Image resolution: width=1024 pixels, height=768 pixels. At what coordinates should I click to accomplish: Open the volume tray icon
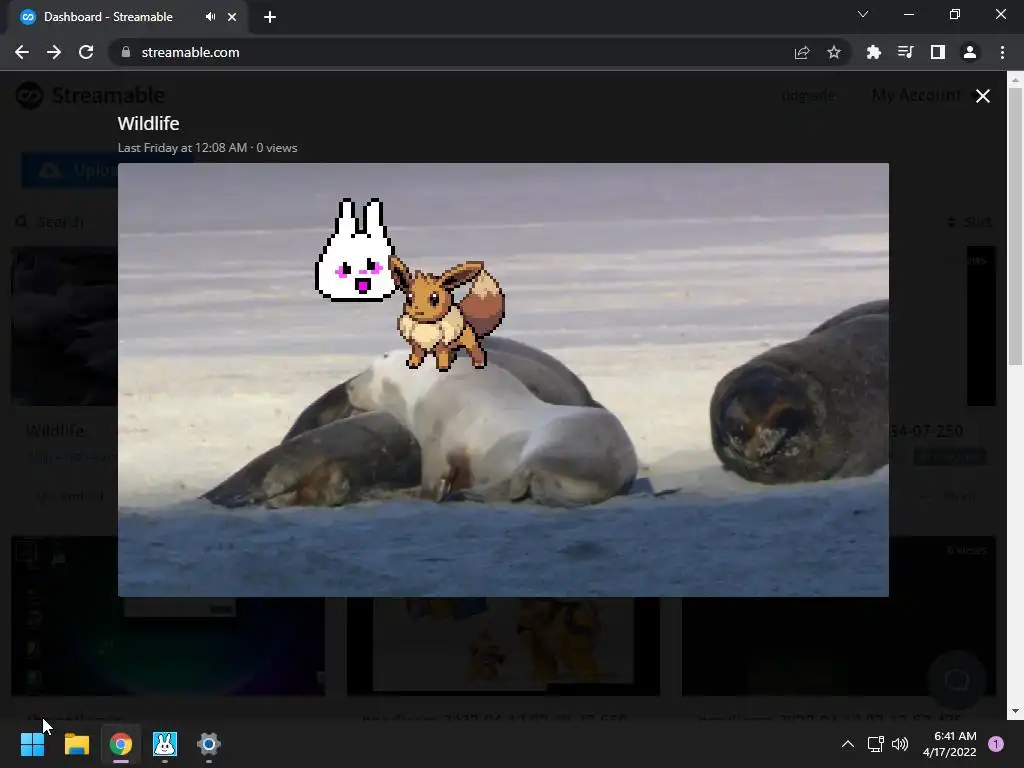[900, 744]
